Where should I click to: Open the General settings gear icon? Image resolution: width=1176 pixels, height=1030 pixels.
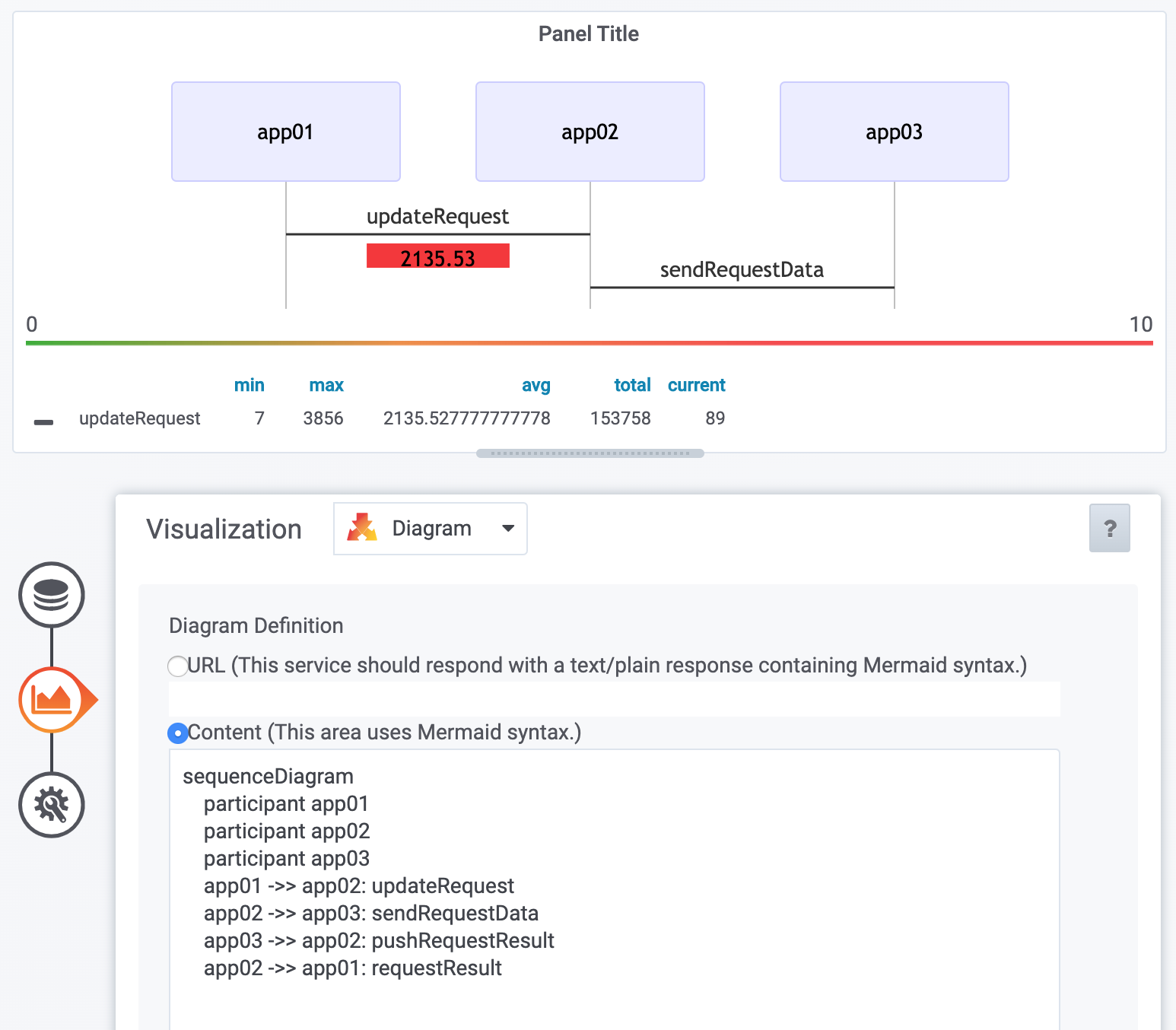(51, 805)
